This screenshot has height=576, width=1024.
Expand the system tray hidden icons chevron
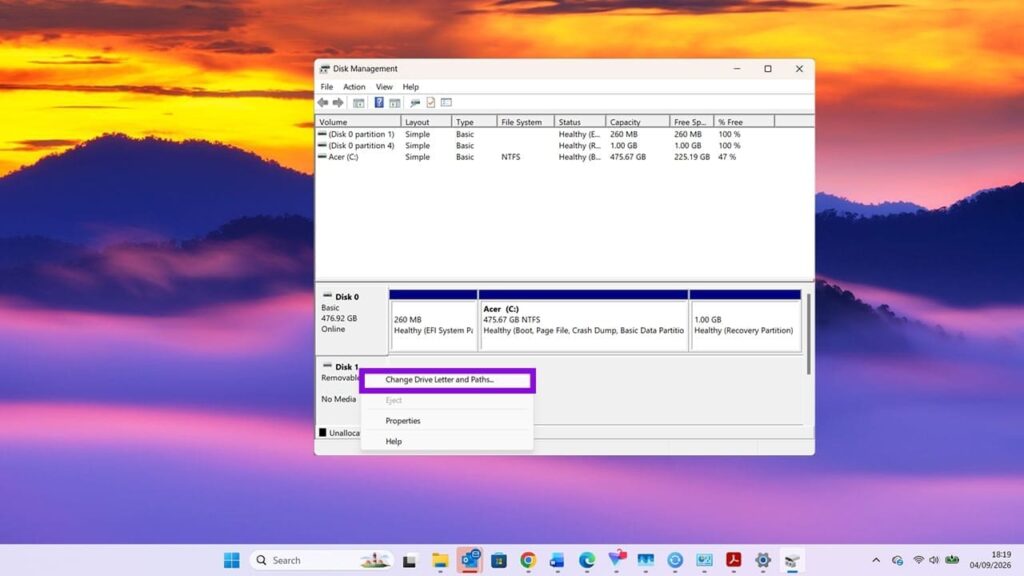[876, 560]
